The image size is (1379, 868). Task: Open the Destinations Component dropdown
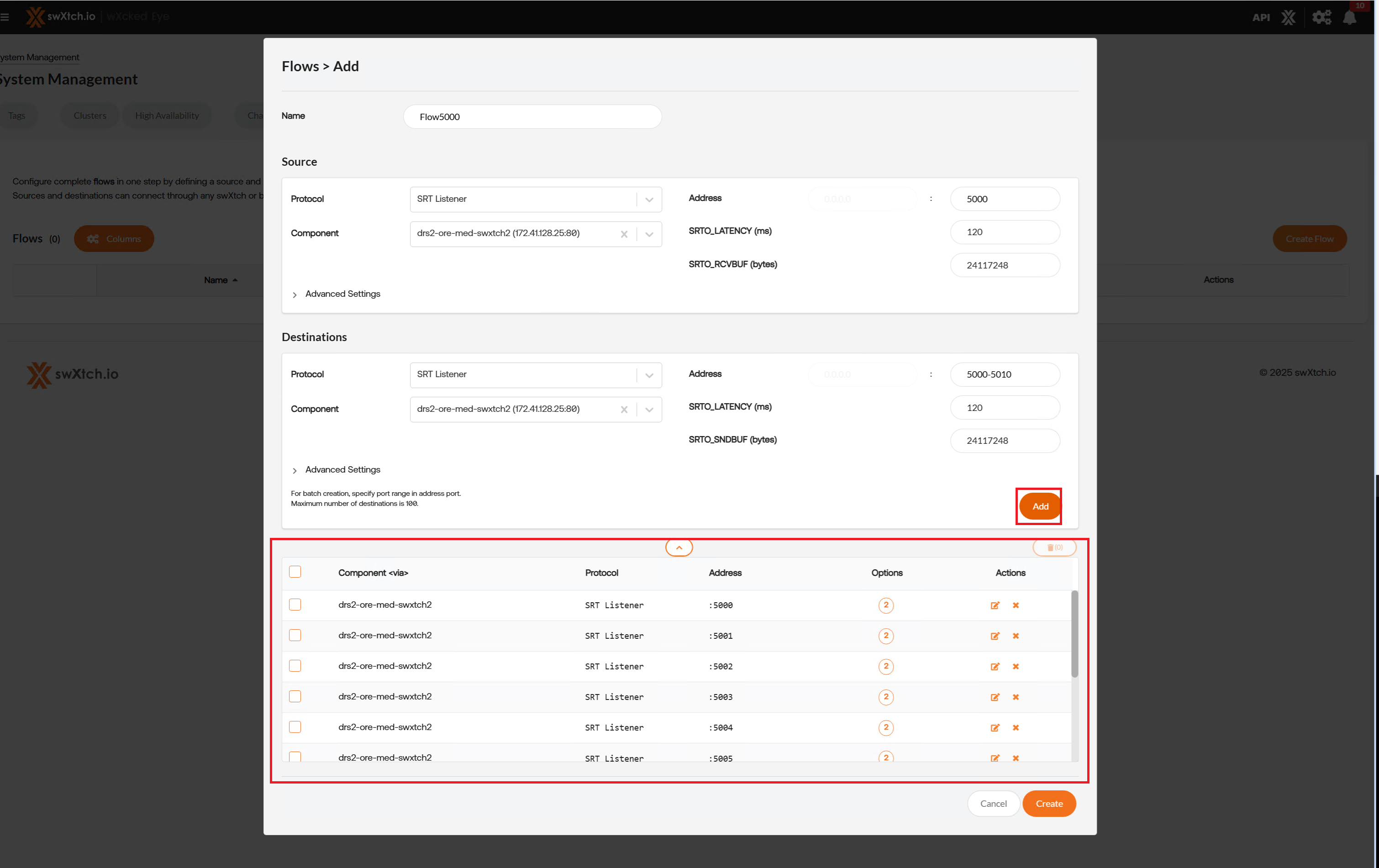click(x=649, y=410)
